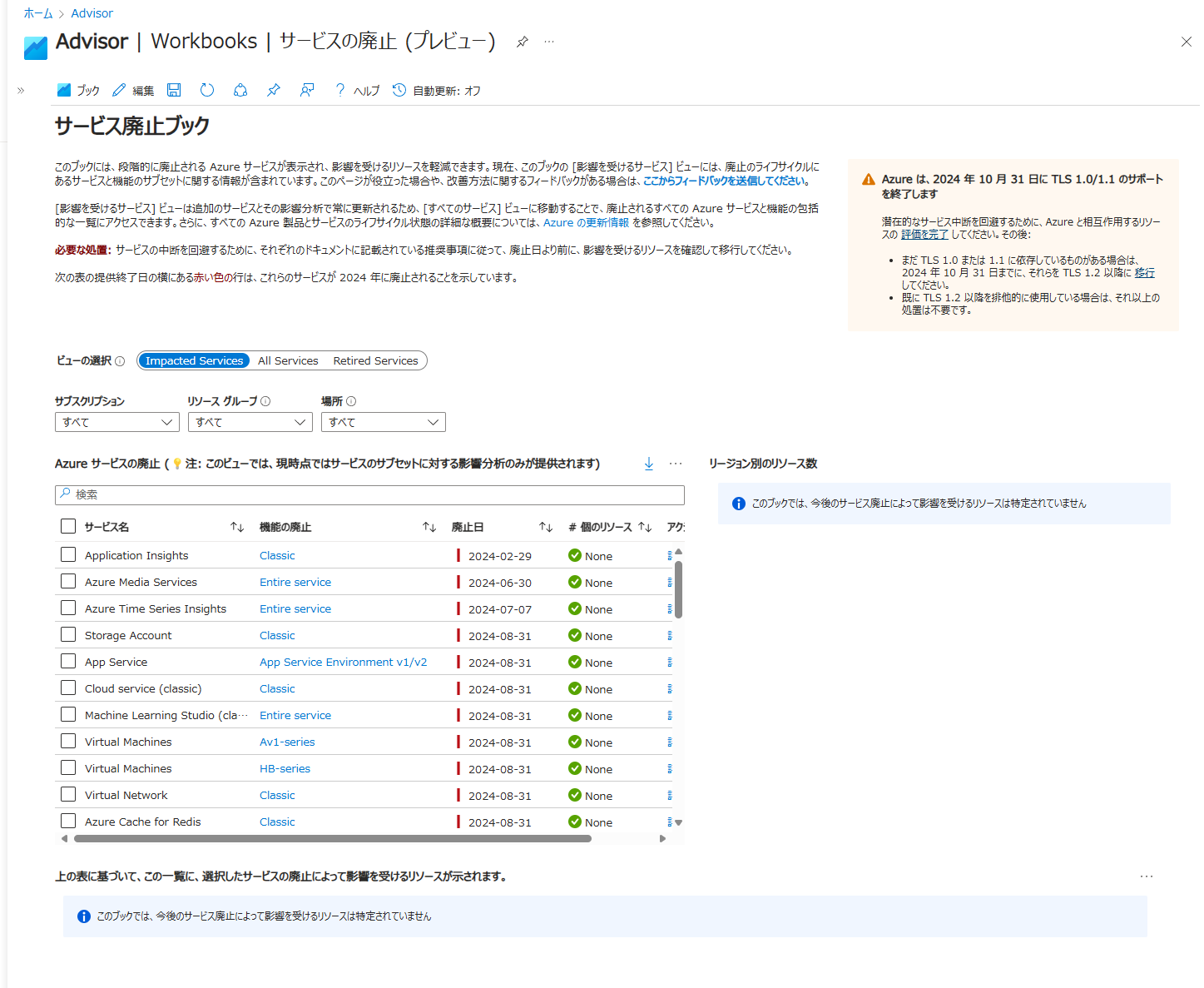This screenshot has width=1204, height=988.
Task: Check the Storage Account row
Action: tap(68, 634)
